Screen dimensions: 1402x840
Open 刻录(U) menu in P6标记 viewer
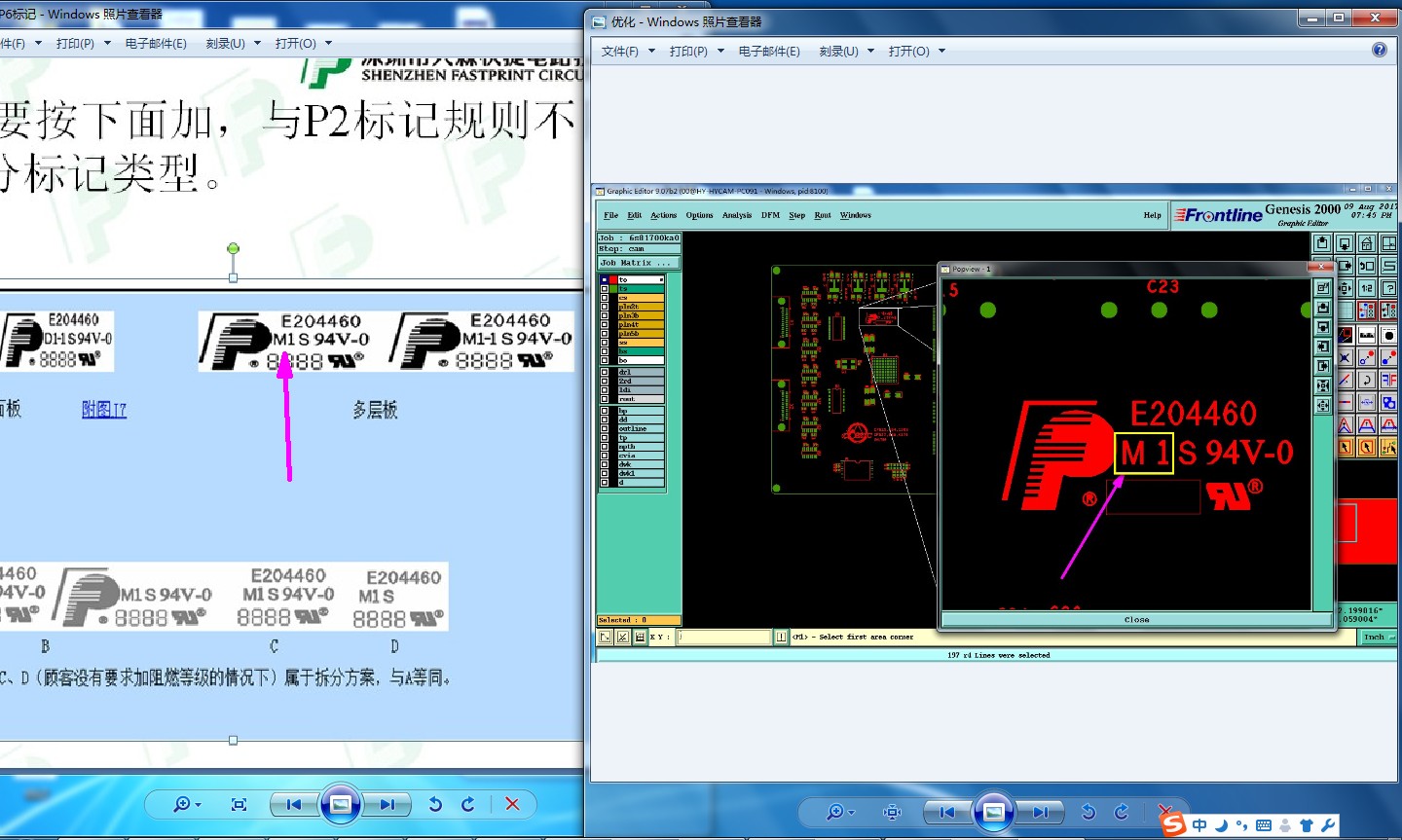[x=233, y=43]
